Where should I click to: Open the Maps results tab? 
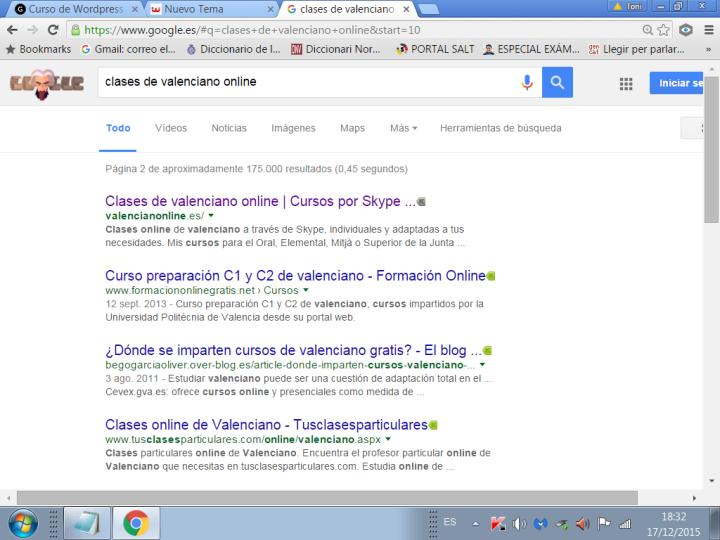pos(352,128)
